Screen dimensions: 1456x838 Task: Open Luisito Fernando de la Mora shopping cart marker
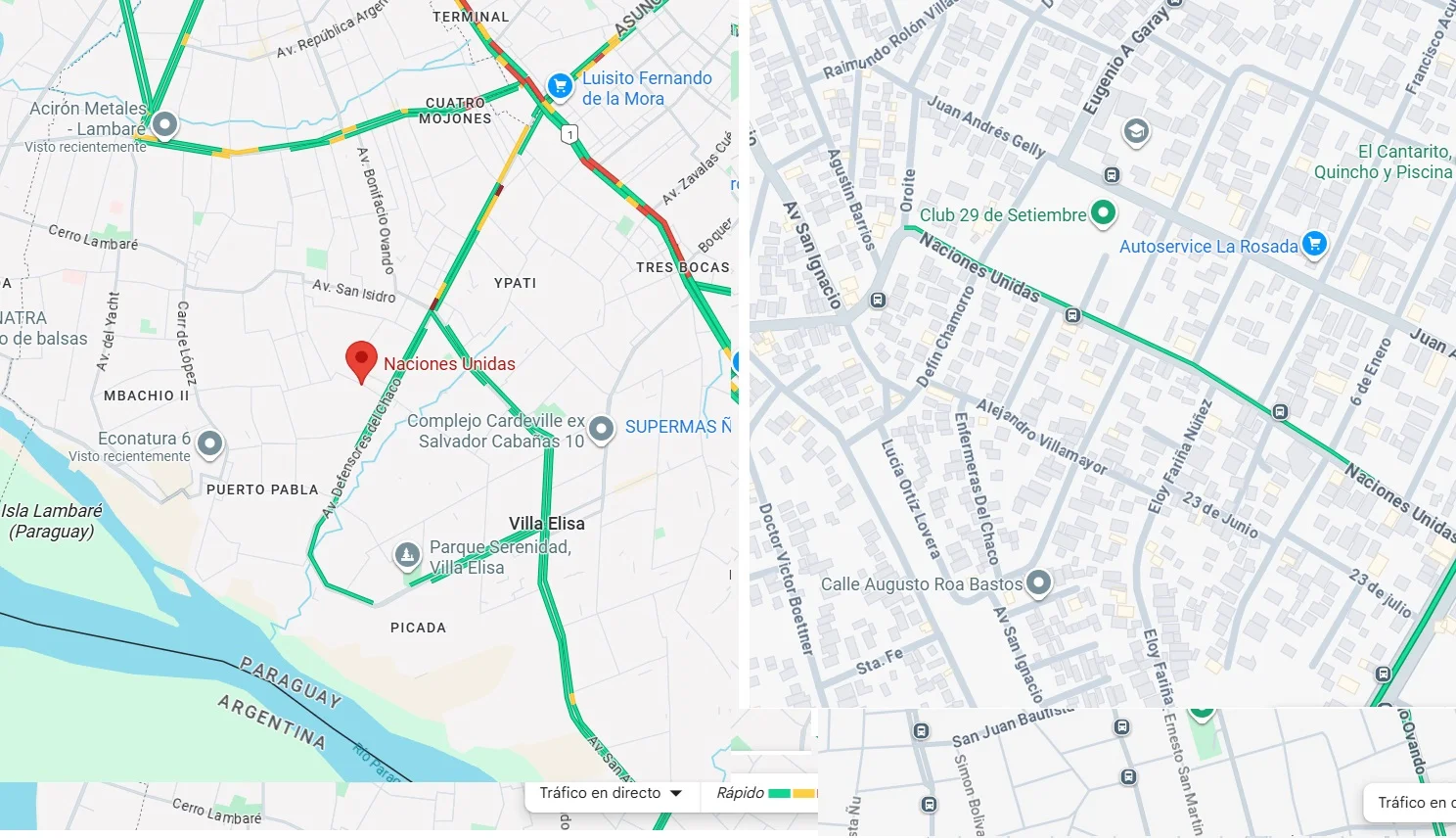[x=560, y=87]
